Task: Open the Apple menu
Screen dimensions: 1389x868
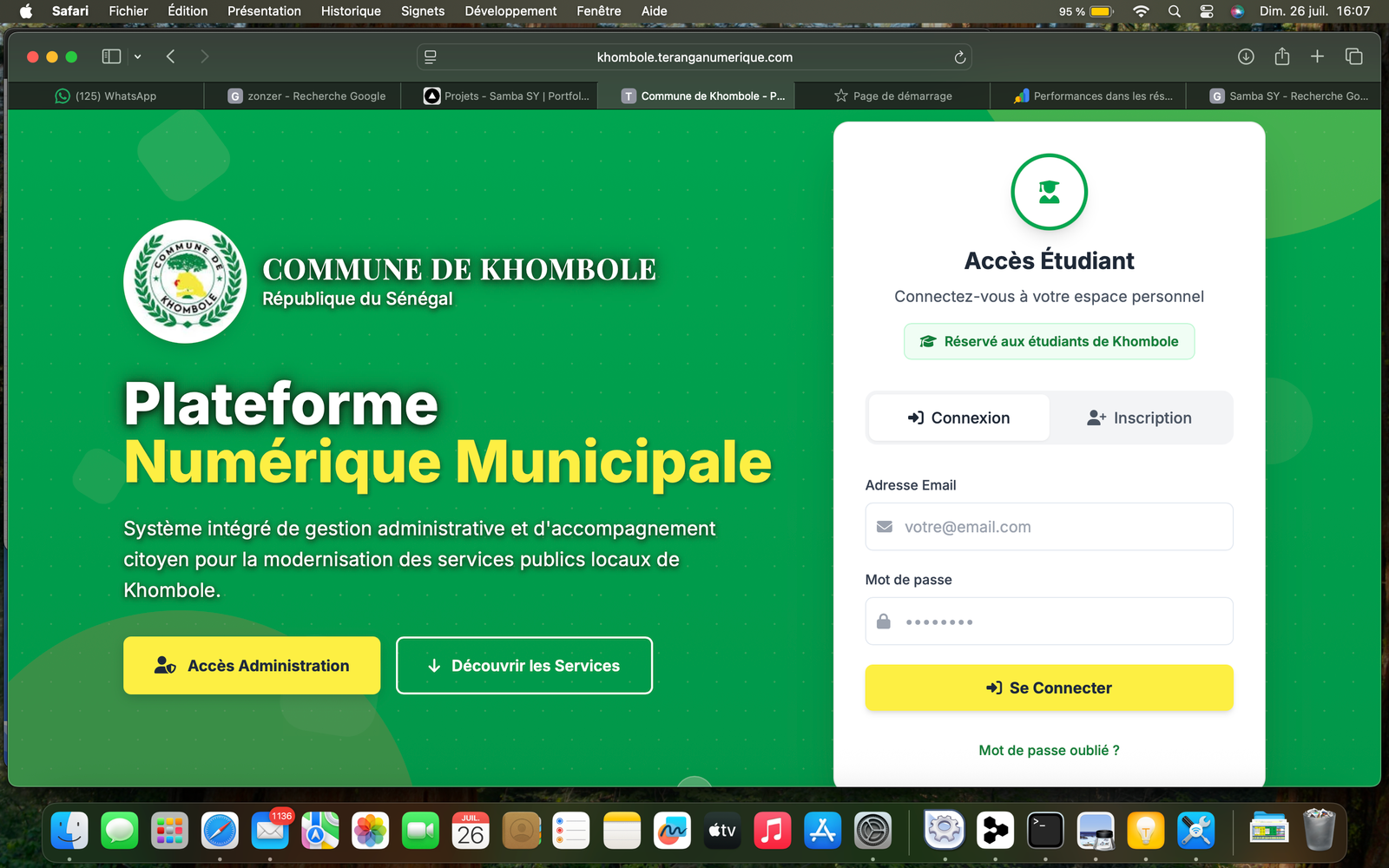Action: (x=26, y=11)
